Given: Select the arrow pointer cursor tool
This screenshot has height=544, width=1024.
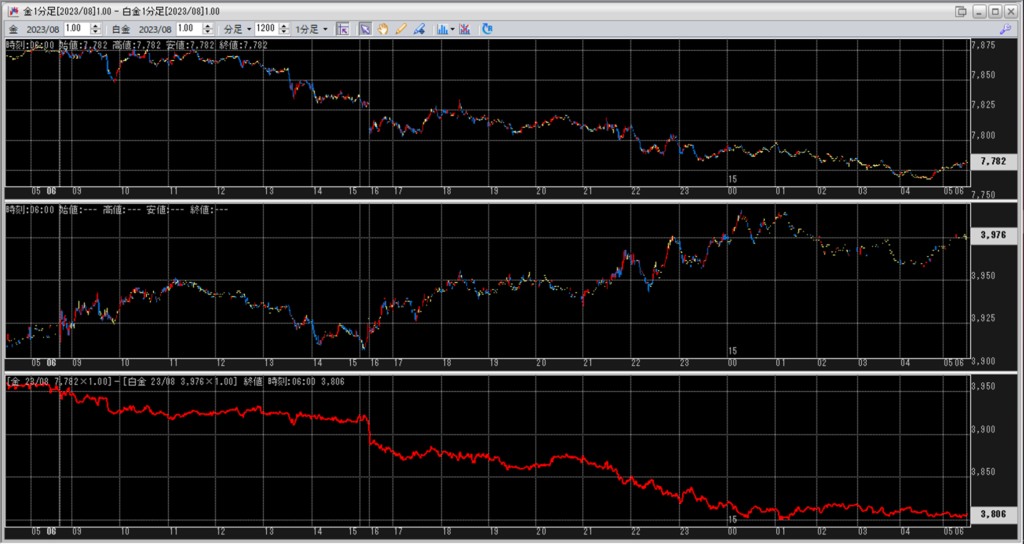Looking at the screenshot, I should pos(366,30).
